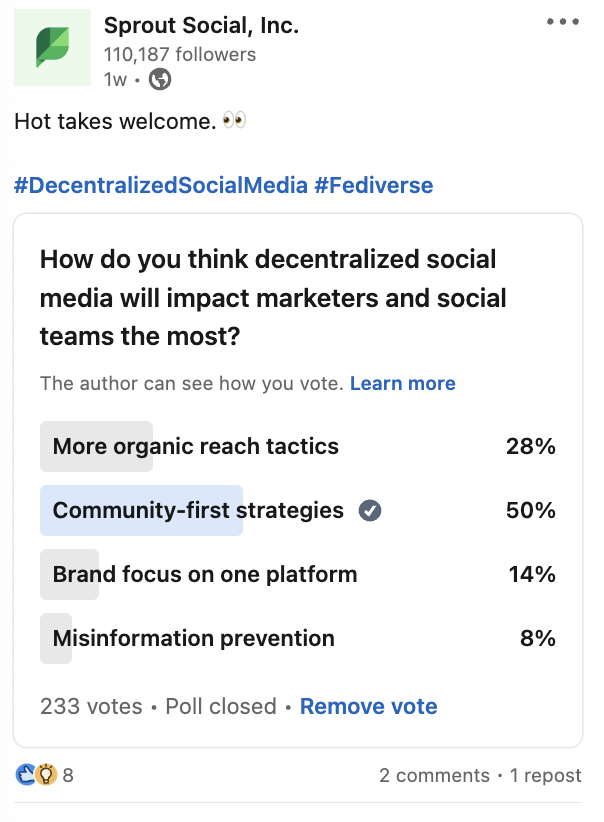Click the checkmark next to Community-first strategies

coord(370,511)
